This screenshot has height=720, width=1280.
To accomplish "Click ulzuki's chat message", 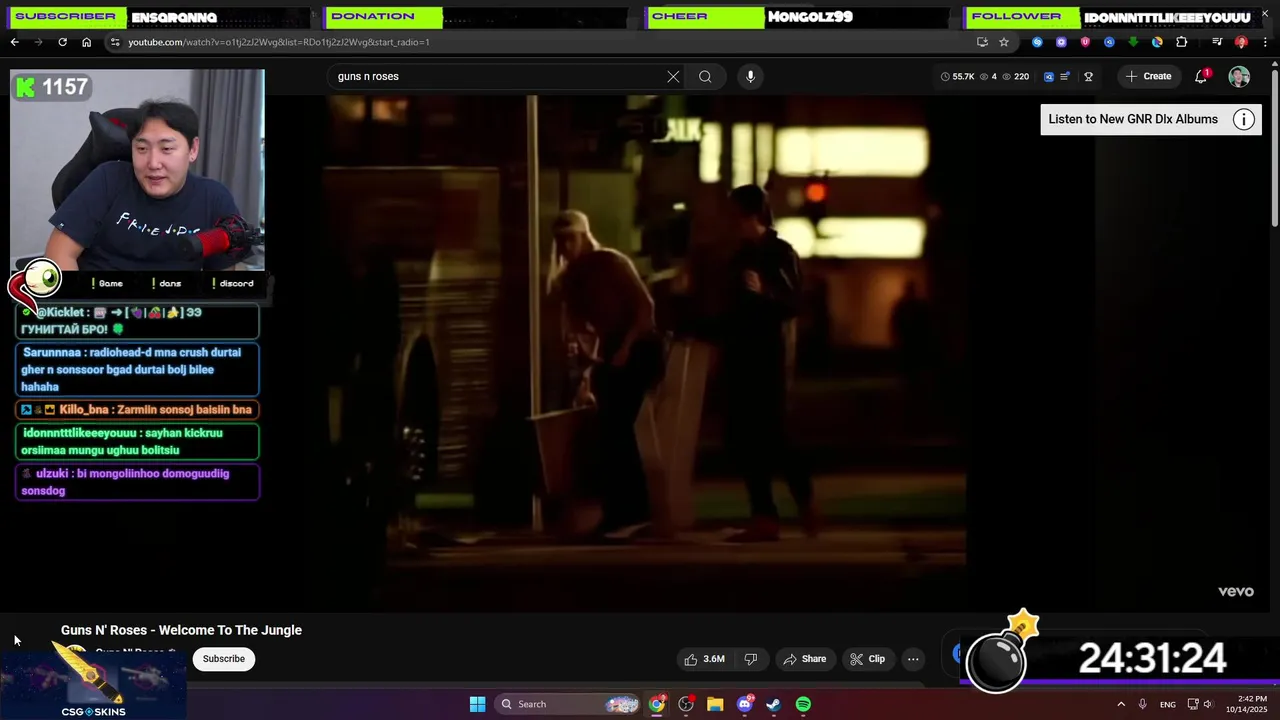I will [x=138, y=482].
